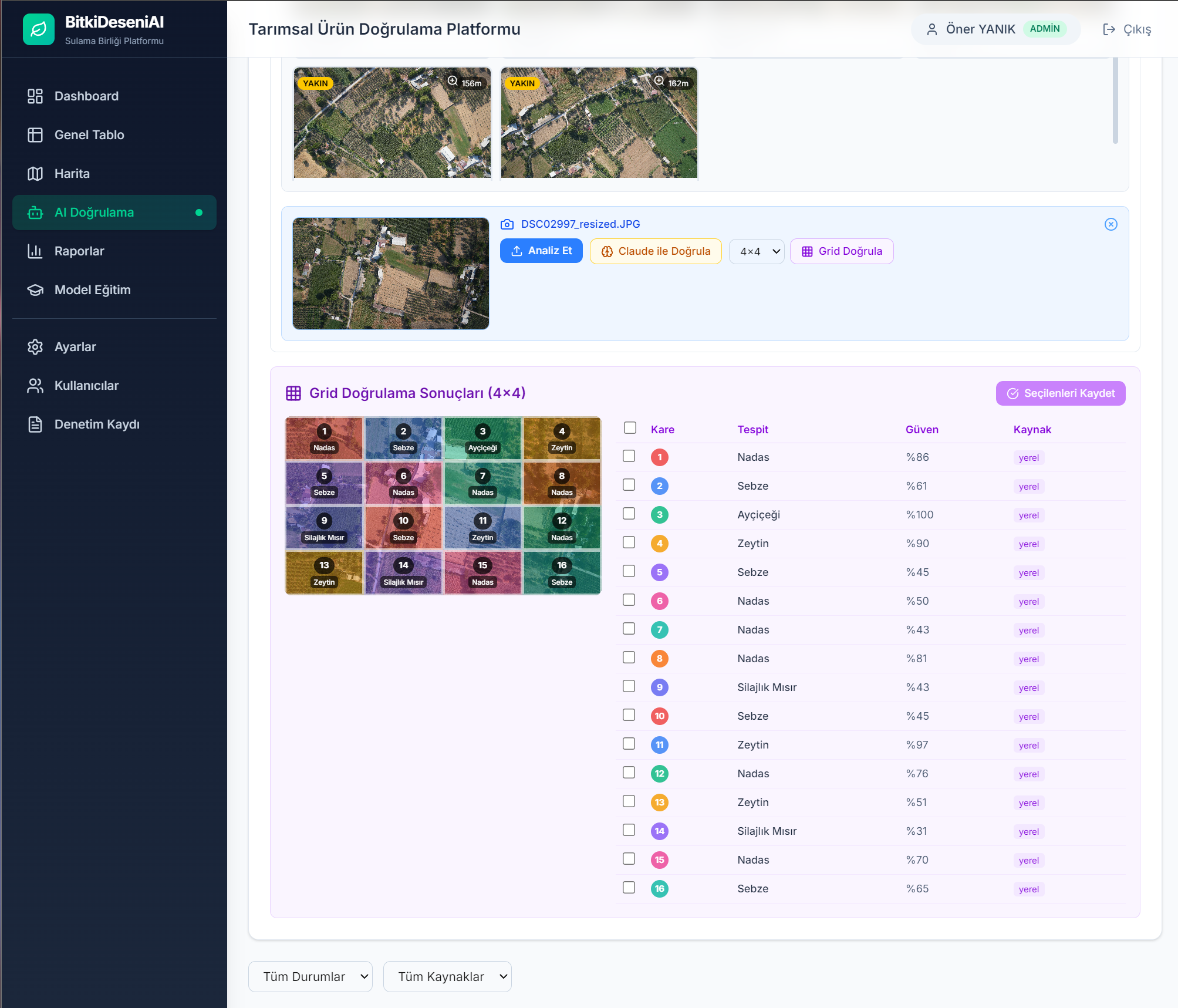Open the Raporlar reports page
The width and height of the screenshot is (1178, 1008).
[x=114, y=251]
